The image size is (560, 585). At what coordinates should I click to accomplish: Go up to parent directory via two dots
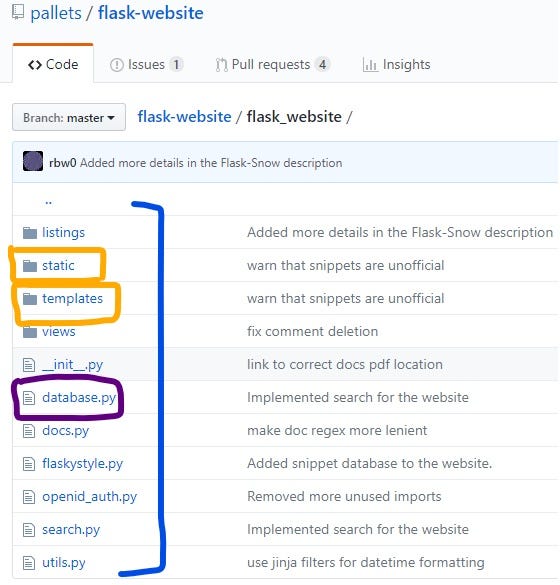(x=49, y=202)
